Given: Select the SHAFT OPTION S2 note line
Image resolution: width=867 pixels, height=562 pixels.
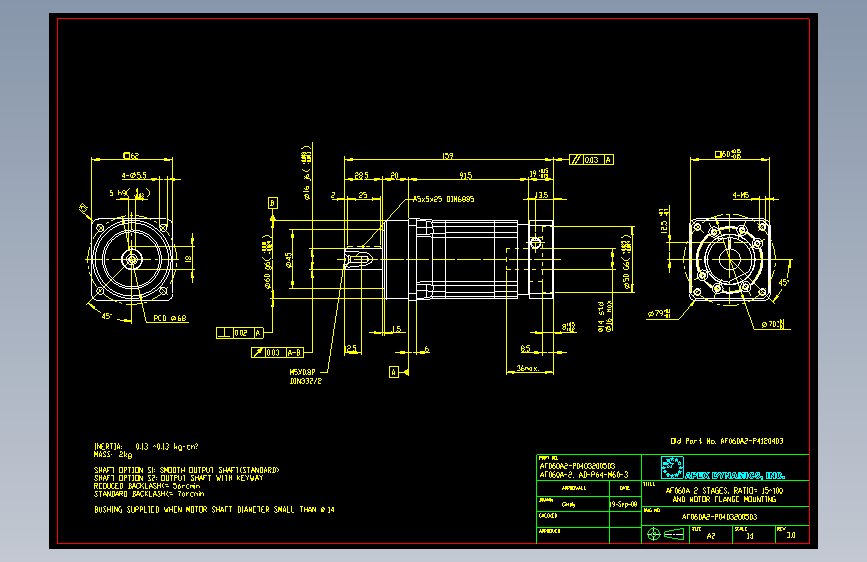Looking at the screenshot, I should click(x=178, y=478).
